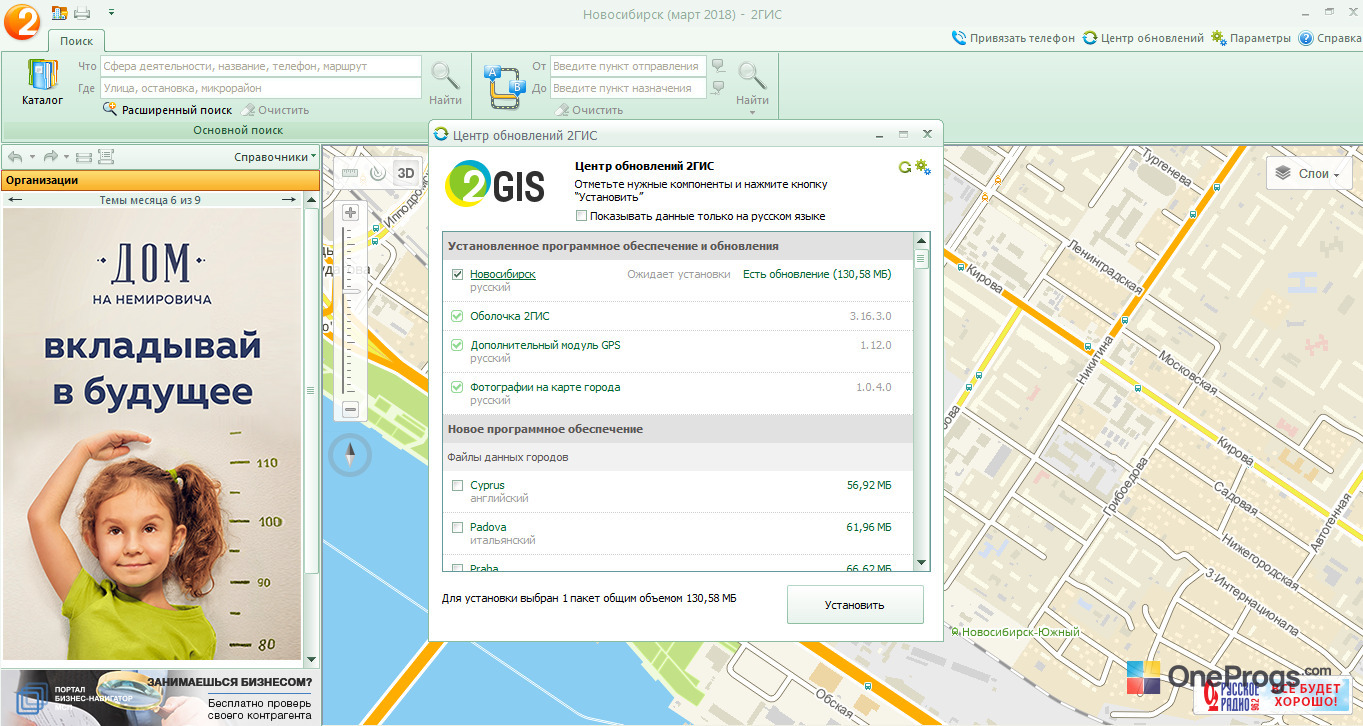Click Очистить under the main search fields
This screenshot has height=726, width=1363.
(x=276, y=110)
